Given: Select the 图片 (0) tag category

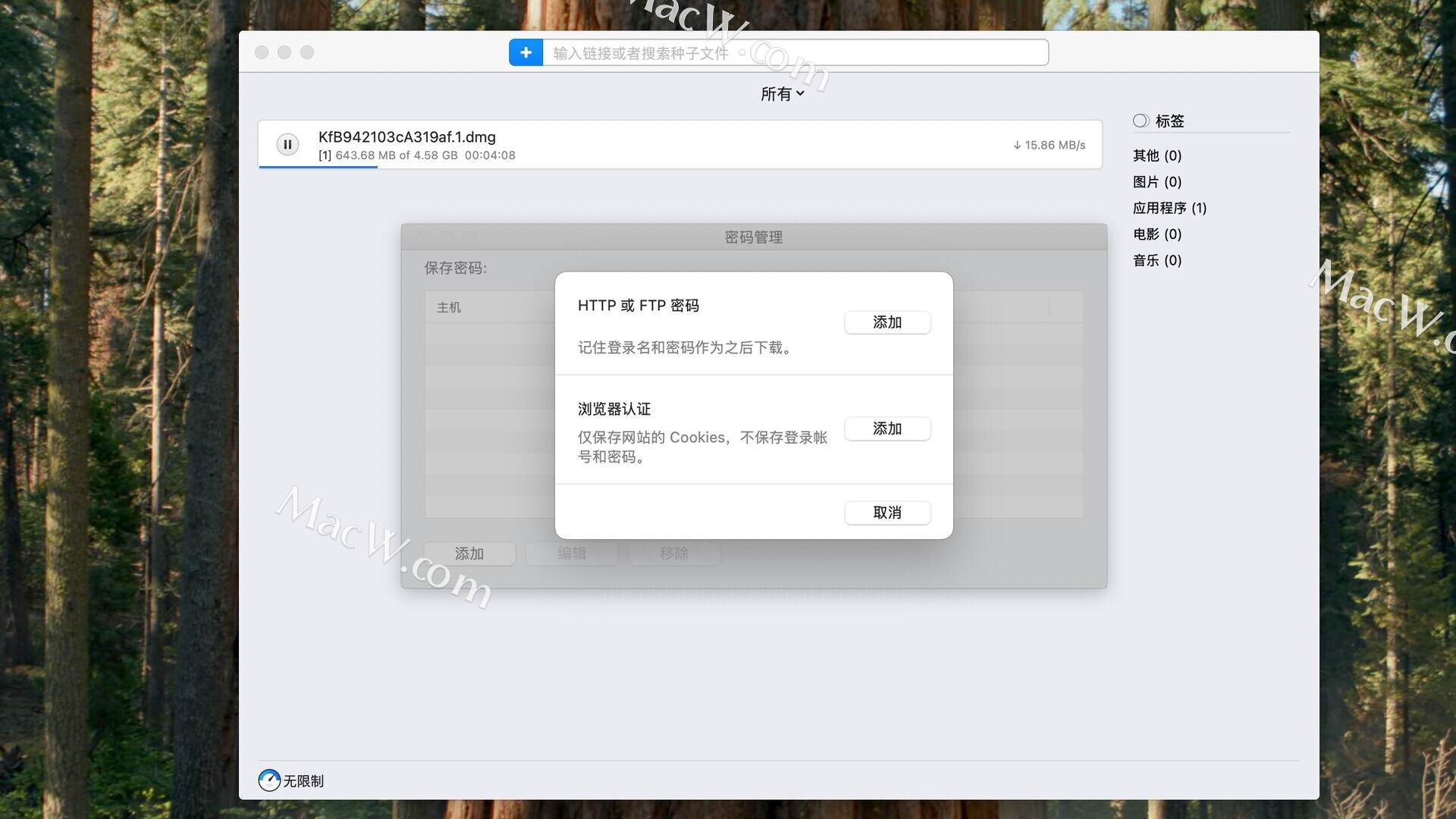Looking at the screenshot, I should [x=1156, y=182].
